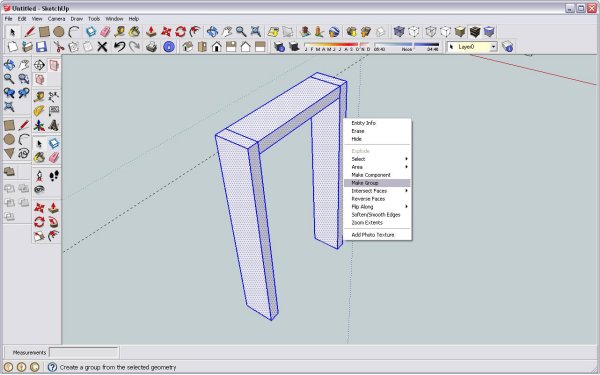Image resolution: width=600 pixels, height=375 pixels.
Task: Enable Wireframe face style
Action: (x=431, y=31)
